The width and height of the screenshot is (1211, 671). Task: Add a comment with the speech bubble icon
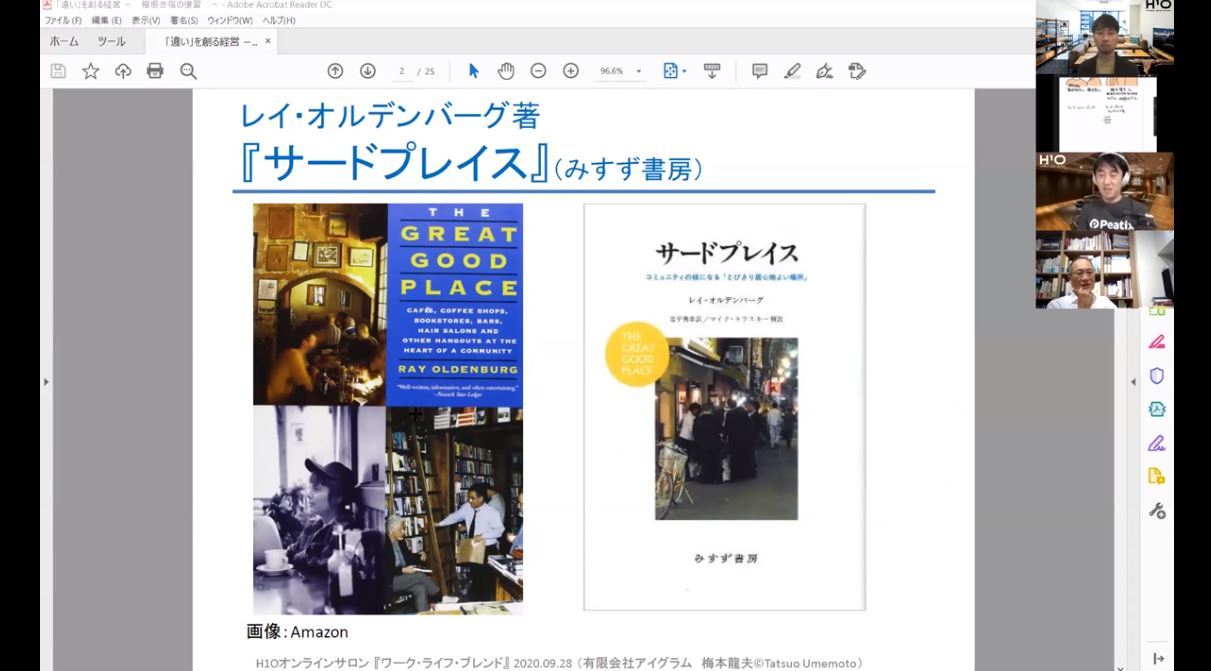(x=760, y=71)
